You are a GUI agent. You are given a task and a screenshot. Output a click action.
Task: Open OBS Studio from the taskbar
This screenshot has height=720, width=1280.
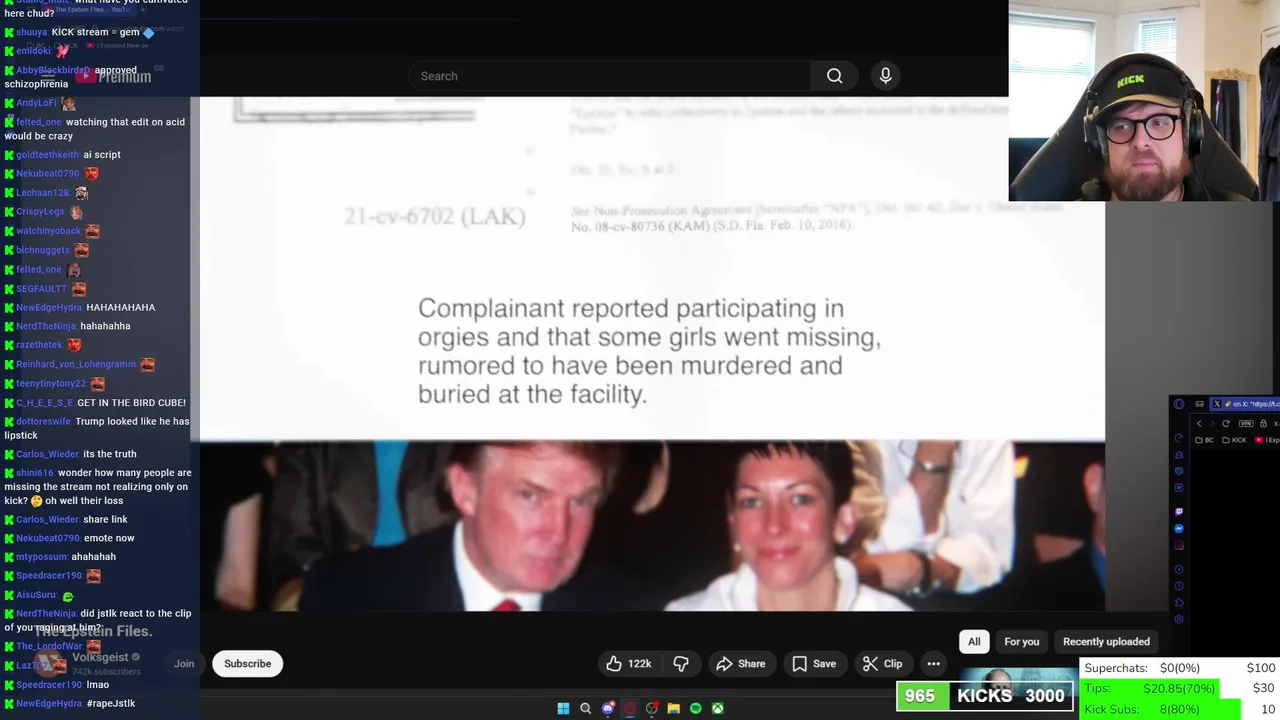point(652,708)
